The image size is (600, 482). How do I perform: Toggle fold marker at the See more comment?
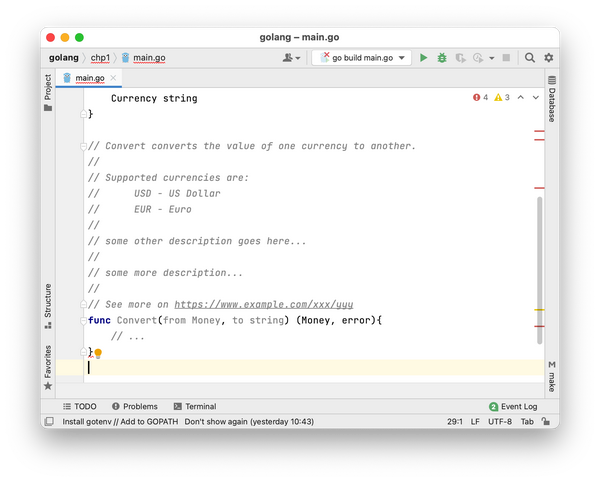click(83, 305)
